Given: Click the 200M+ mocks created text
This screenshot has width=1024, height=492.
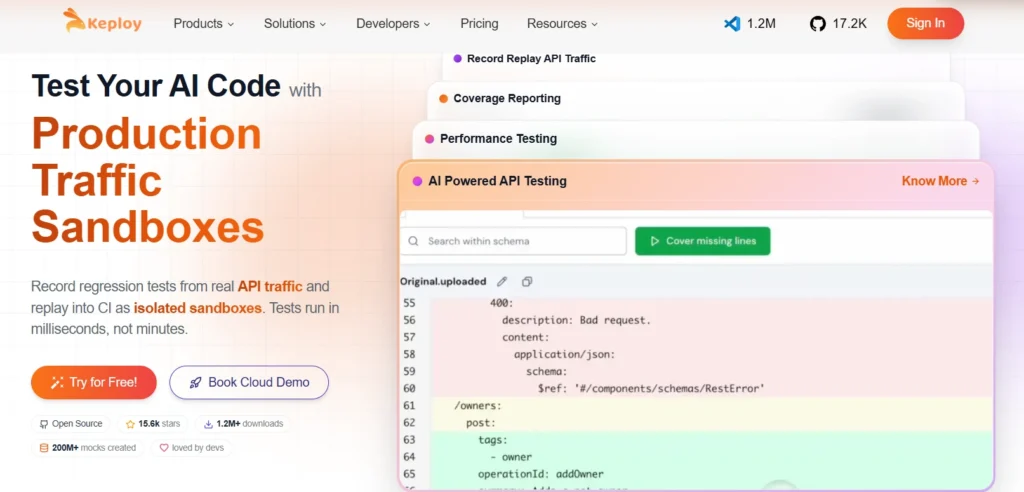Looking at the screenshot, I should (94, 448).
